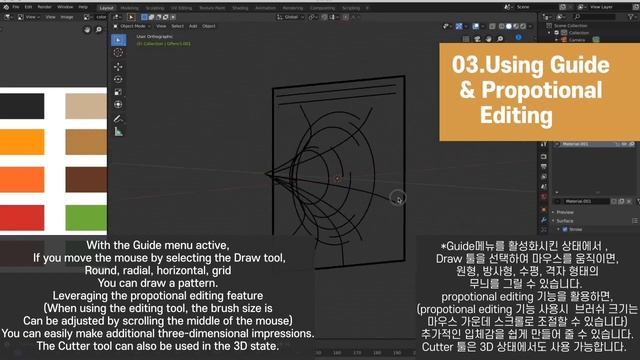Open the Object Mode dropdown

pyautogui.click(x=132, y=26)
